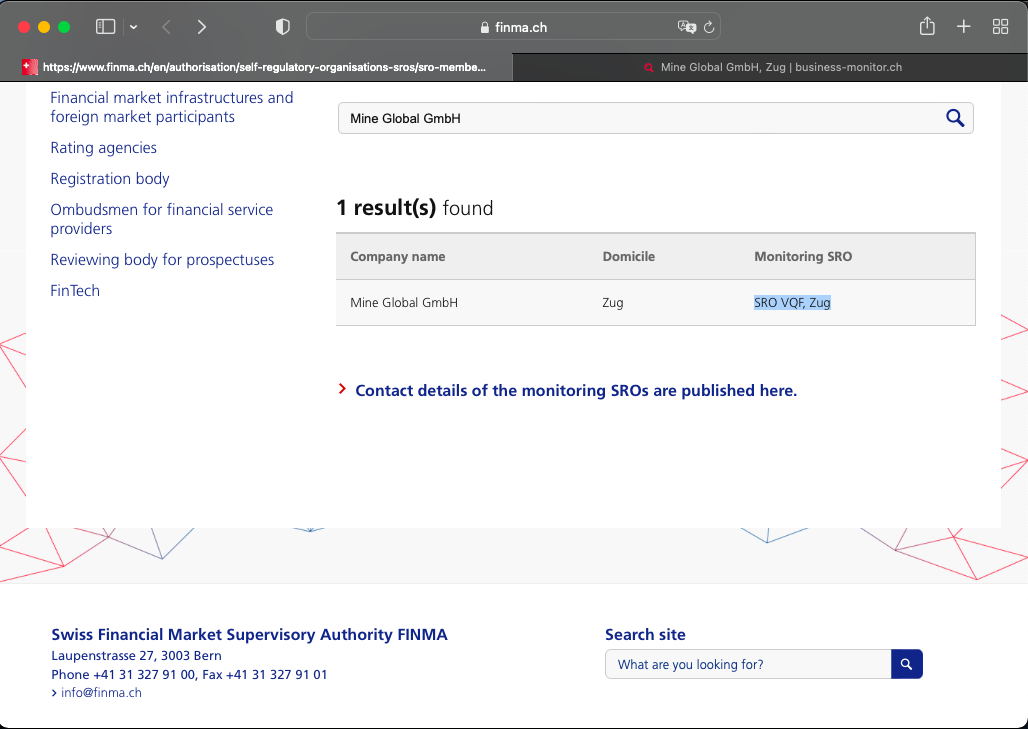The height and width of the screenshot is (729, 1028).
Task: Open the info@finma.ch email link
Action: click(x=101, y=692)
